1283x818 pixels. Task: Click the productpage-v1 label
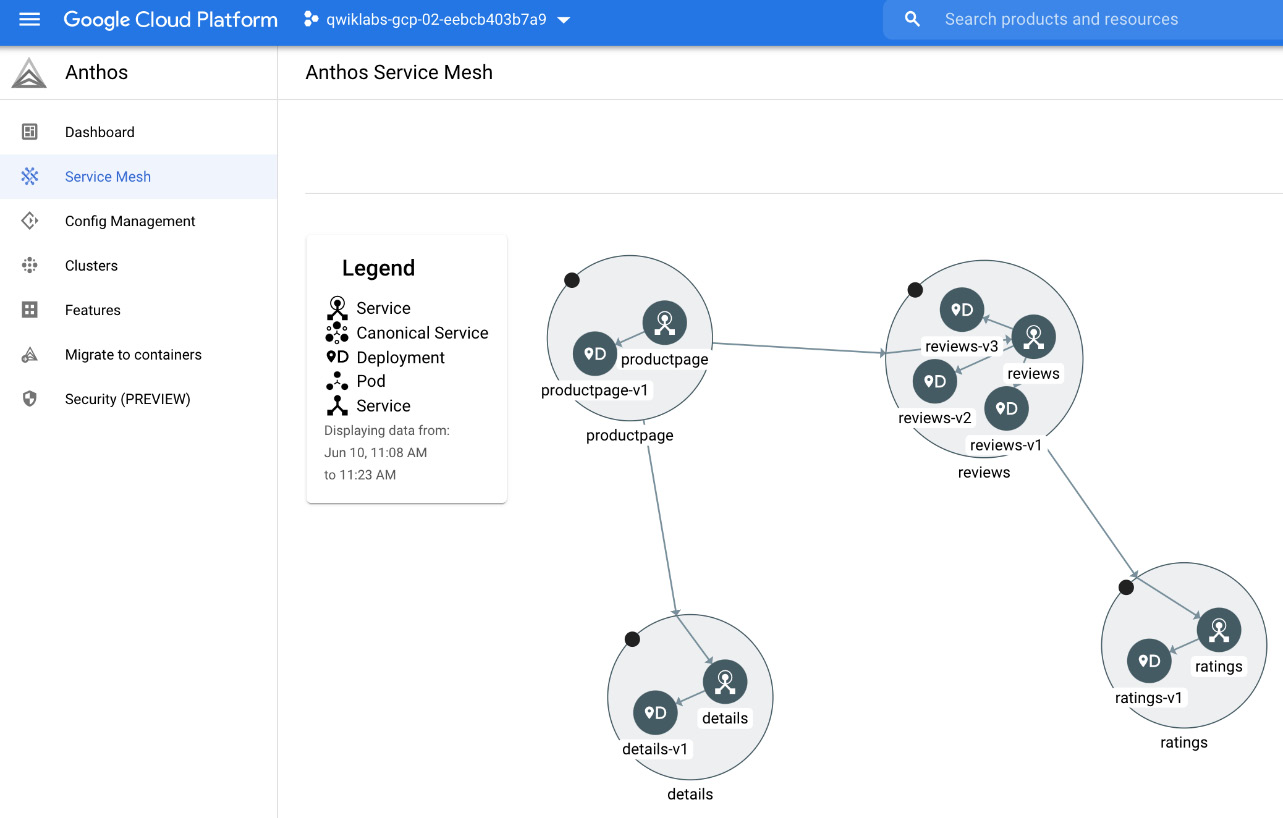595,390
